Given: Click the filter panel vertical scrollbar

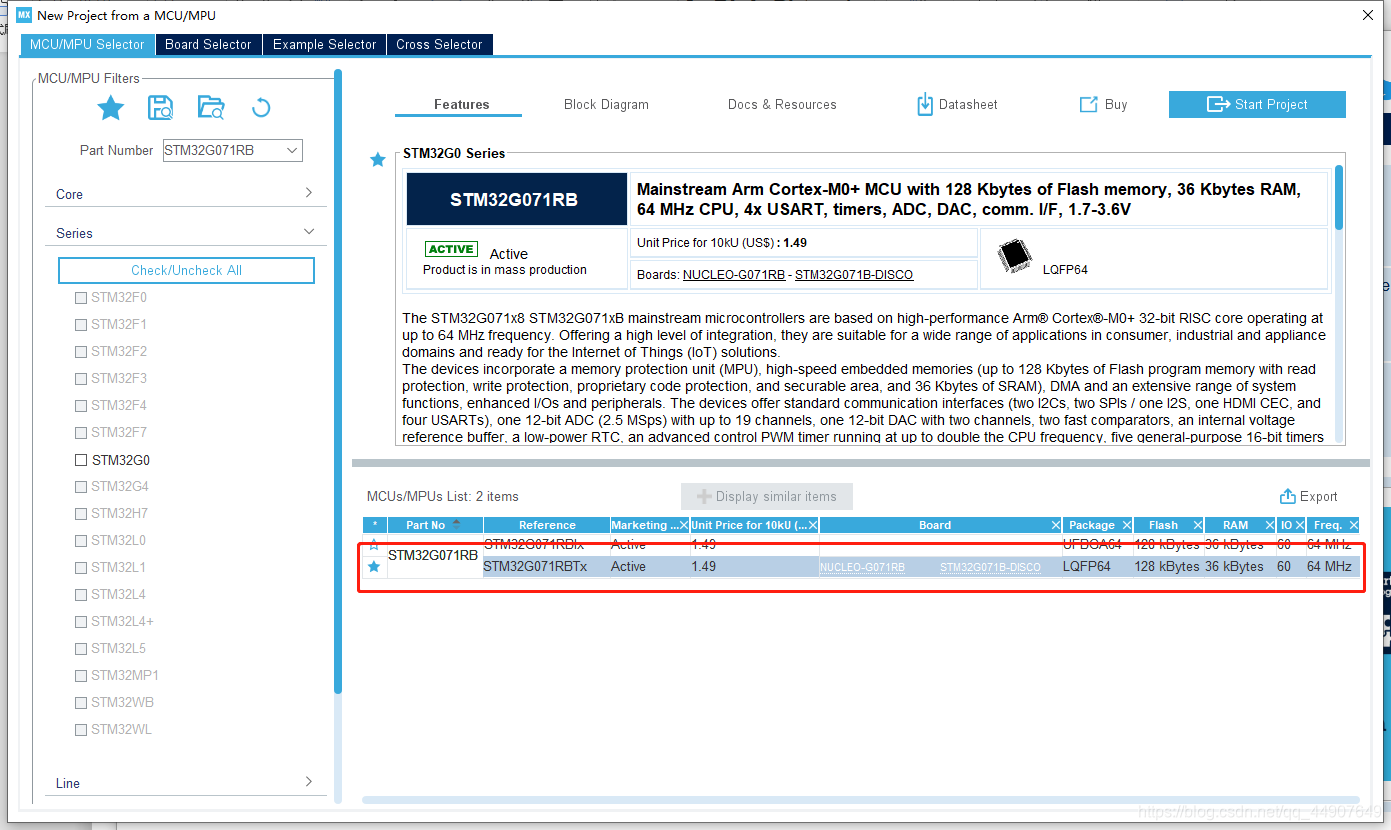Looking at the screenshot, I should tap(338, 380).
